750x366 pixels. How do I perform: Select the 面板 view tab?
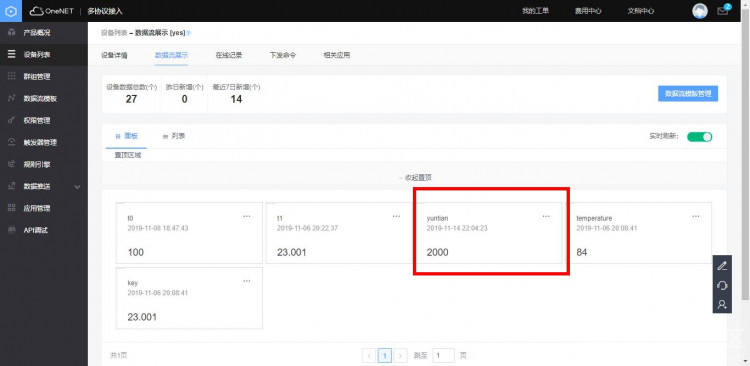[x=126, y=136]
